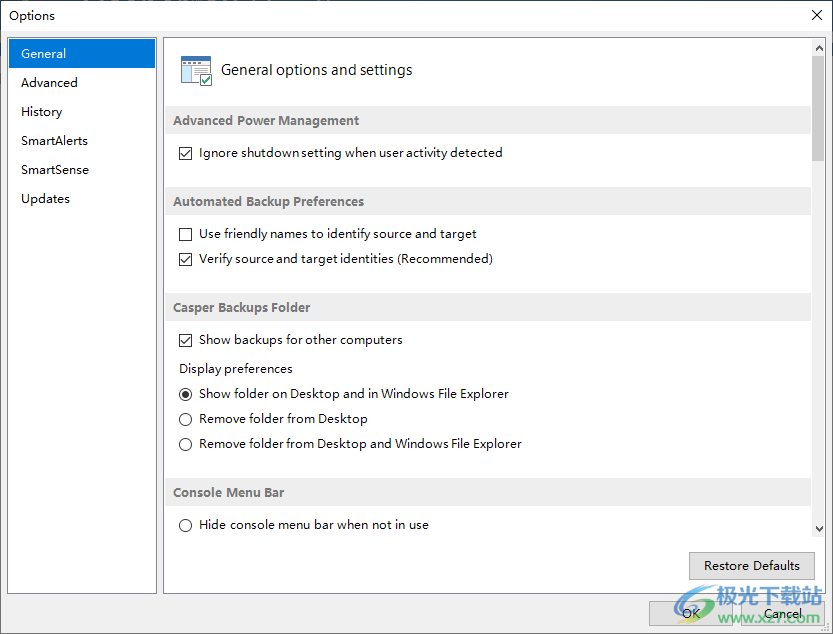
Task: Enable Use friendly names to identify source and target
Action: click(x=185, y=235)
